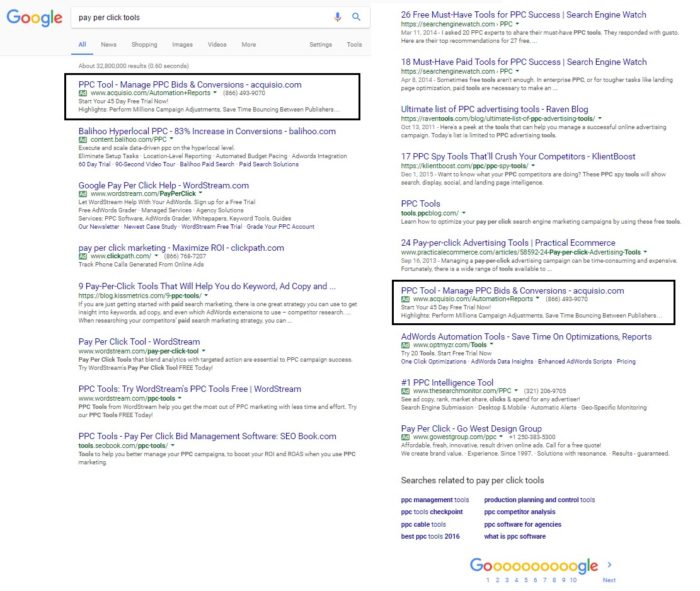Click related search 'what is ppc software'
700x591 pixels.
(x=515, y=537)
